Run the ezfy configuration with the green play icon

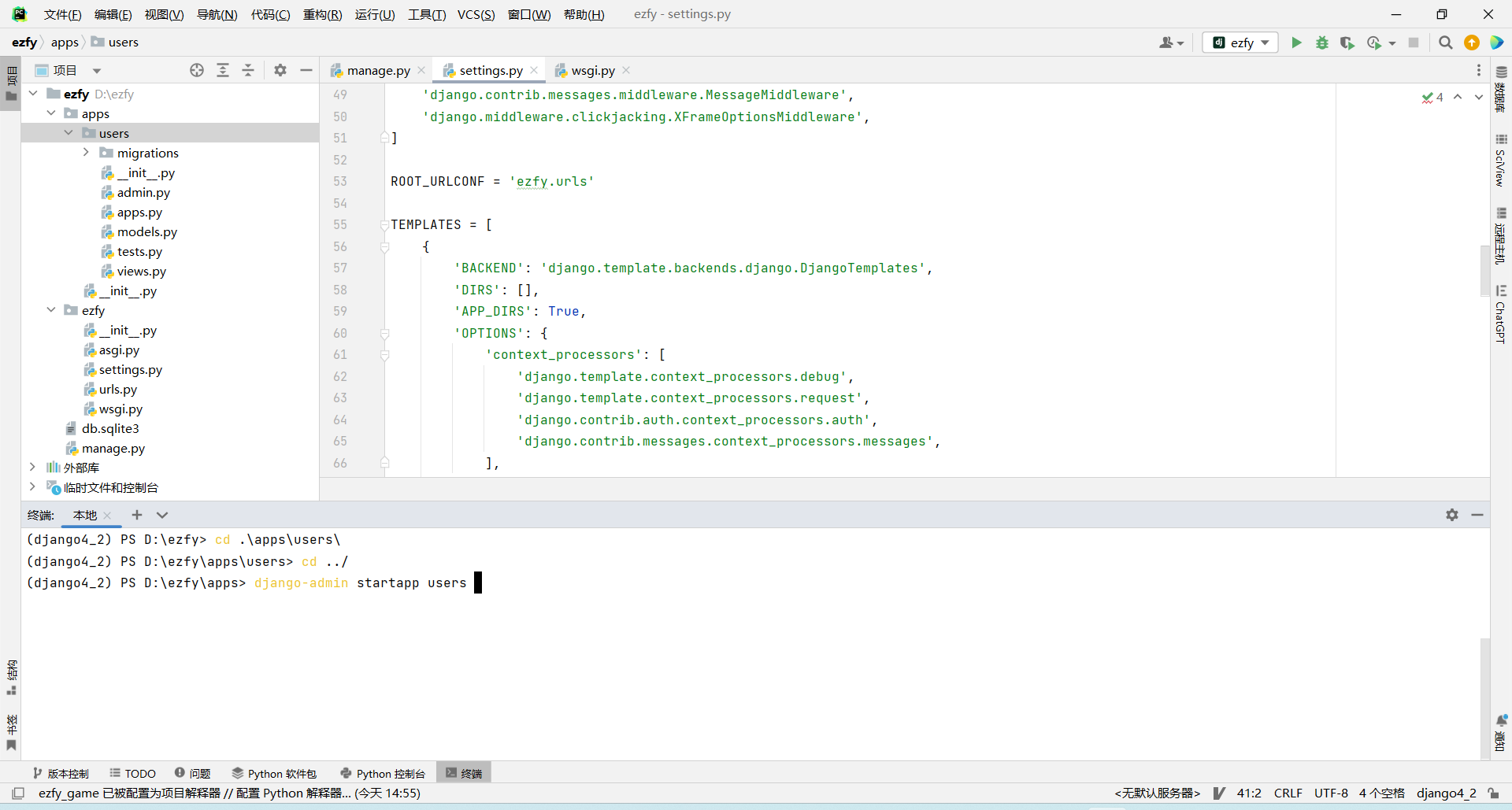pyautogui.click(x=1296, y=43)
